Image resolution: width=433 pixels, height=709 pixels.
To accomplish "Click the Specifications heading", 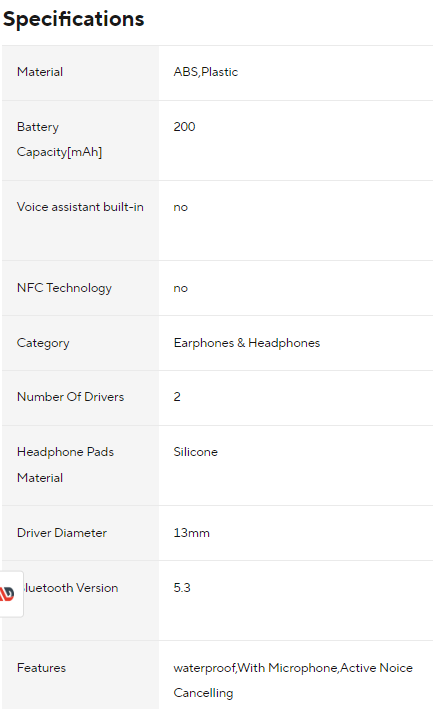I will (74, 19).
